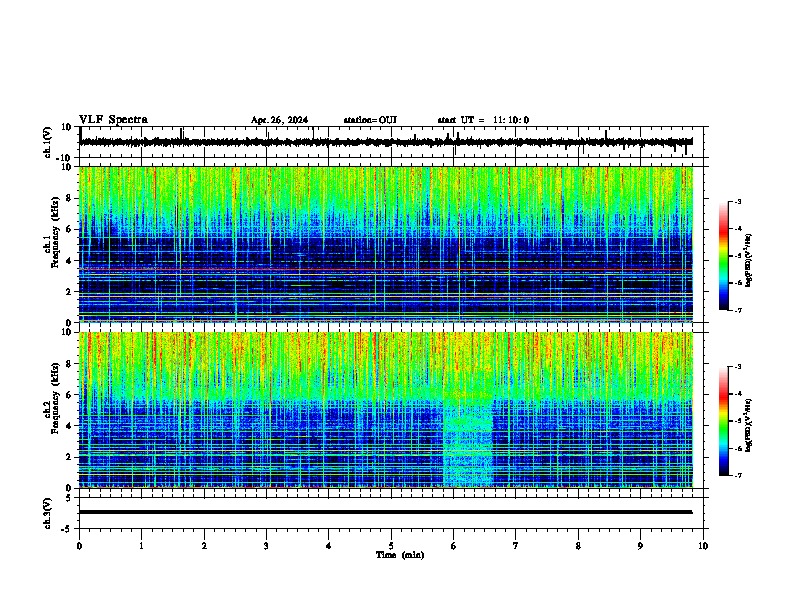The image size is (792, 612).
Task: Click the "4" tick on the time axis
Action: (329, 546)
